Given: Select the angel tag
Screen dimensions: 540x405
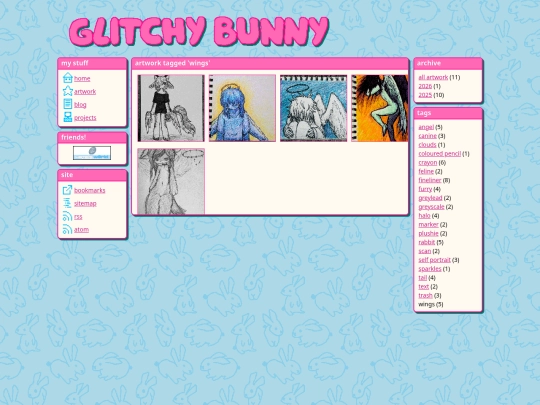Looking at the screenshot, I should pyautogui.click(x=426, y=127).
